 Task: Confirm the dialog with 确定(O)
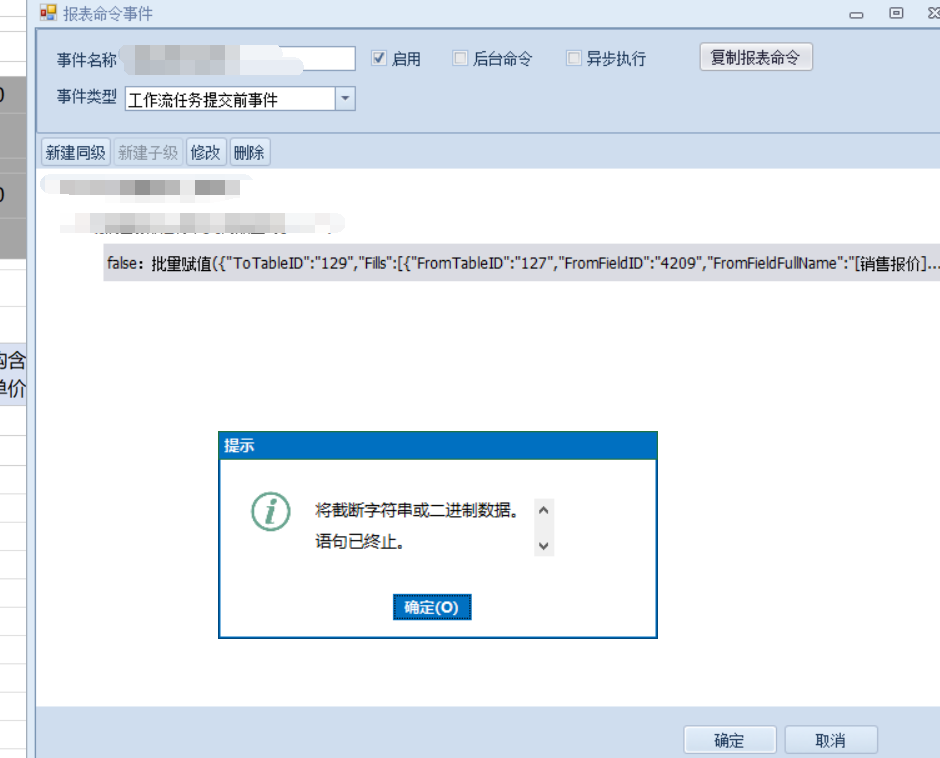click(x=431, y=607)
